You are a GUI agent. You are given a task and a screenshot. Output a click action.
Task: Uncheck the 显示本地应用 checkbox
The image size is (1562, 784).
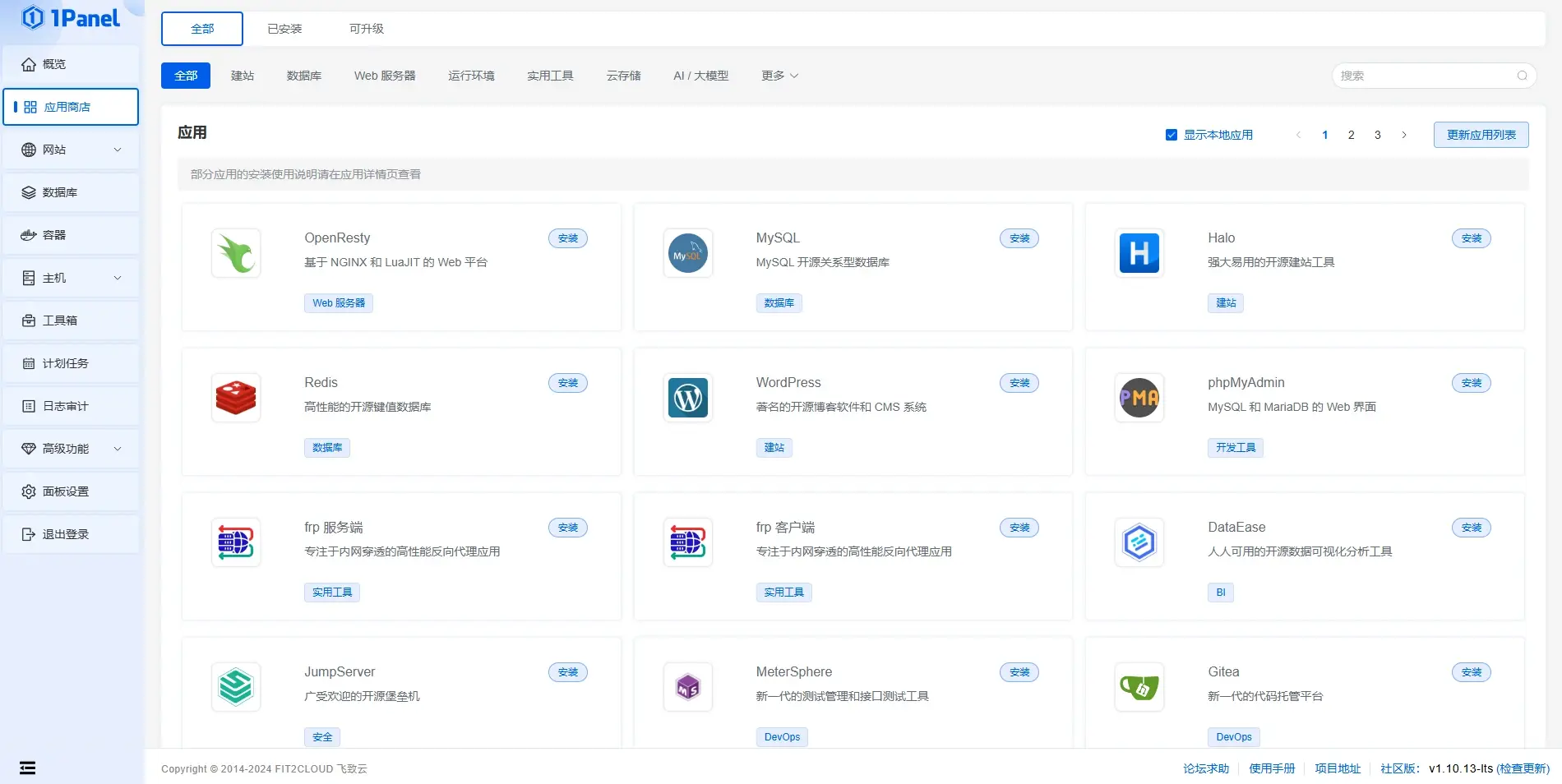(x=1171, y=135)
